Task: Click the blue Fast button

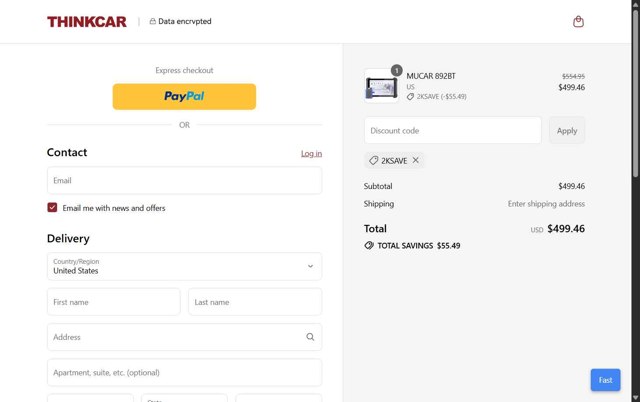Action: click(x=605, y=380)
